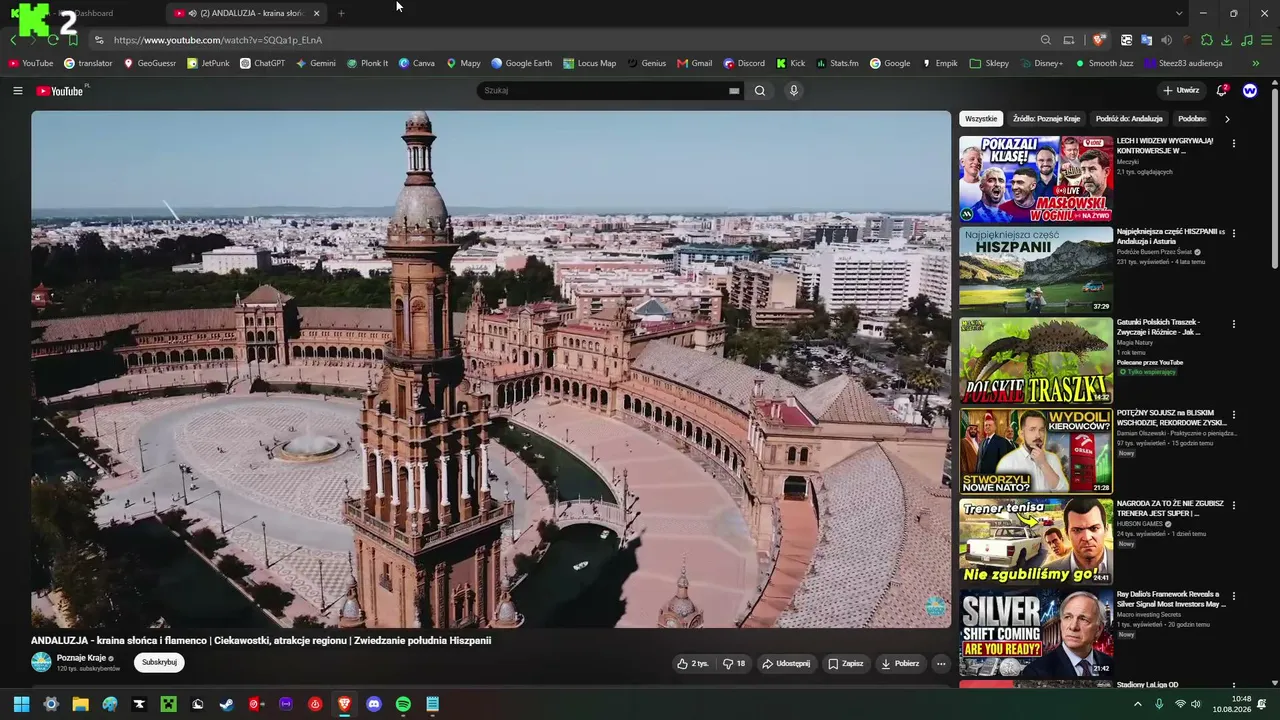Open the GeoGuessr bookmark
The width and height of the screenshot is (1280, 720).
coord(149,63)
